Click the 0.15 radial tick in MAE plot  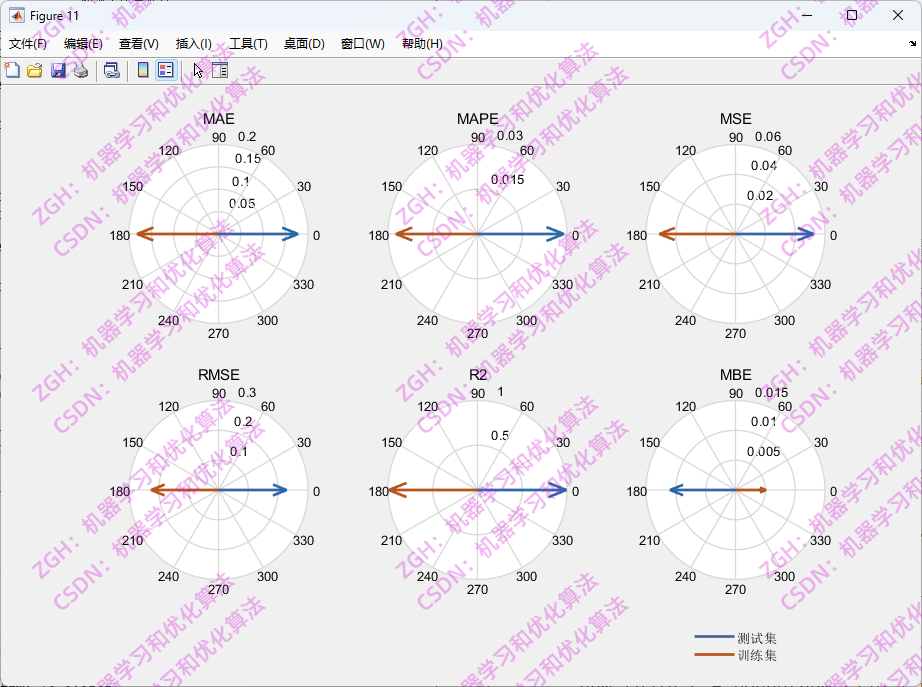[x=248, y=158]
